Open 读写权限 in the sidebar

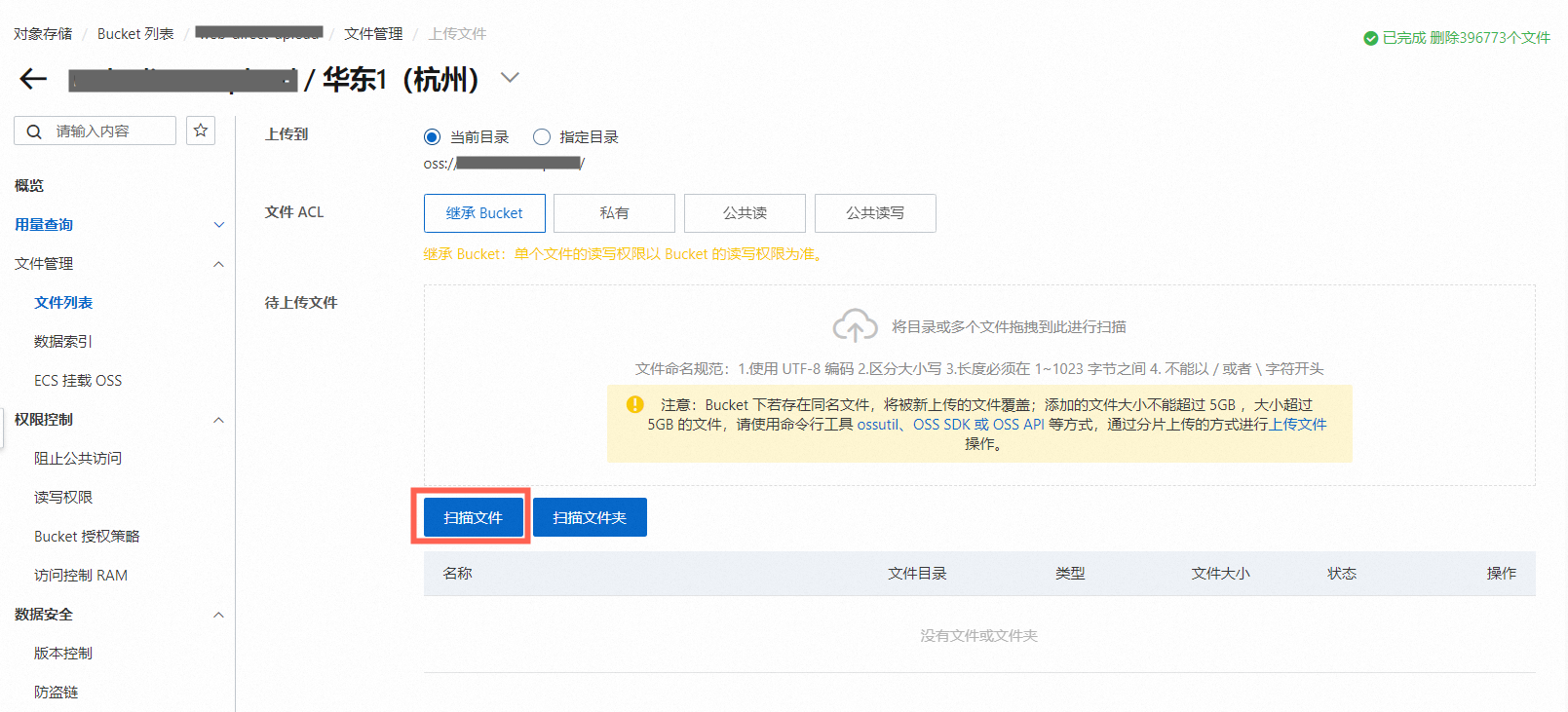tap(63, 498)
